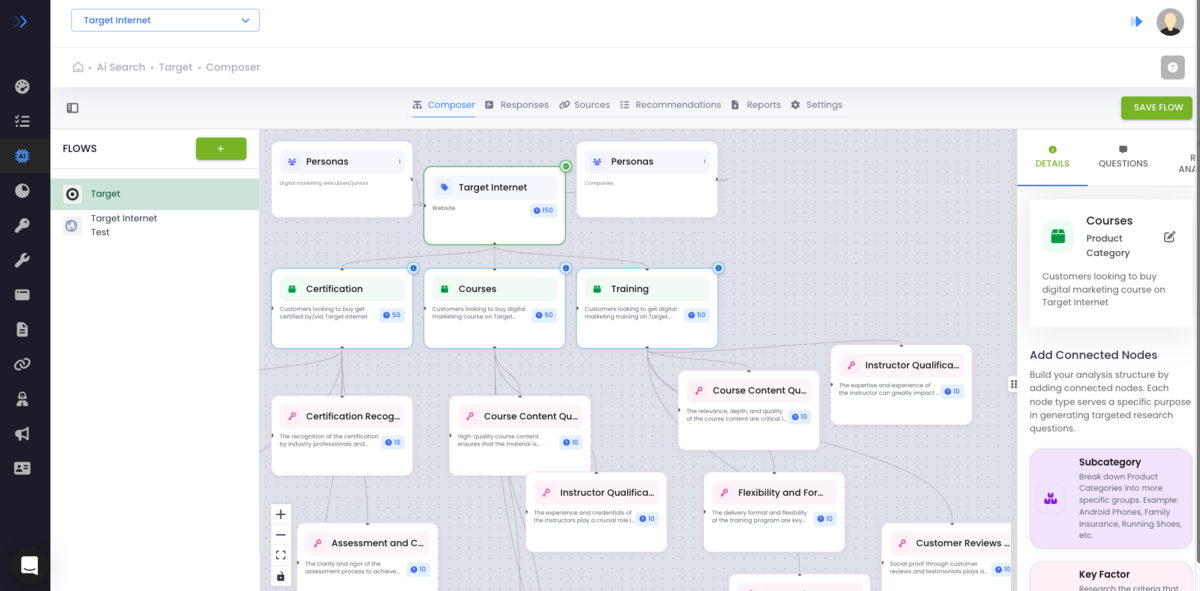Select the Certification category node

tap(342, 308)
